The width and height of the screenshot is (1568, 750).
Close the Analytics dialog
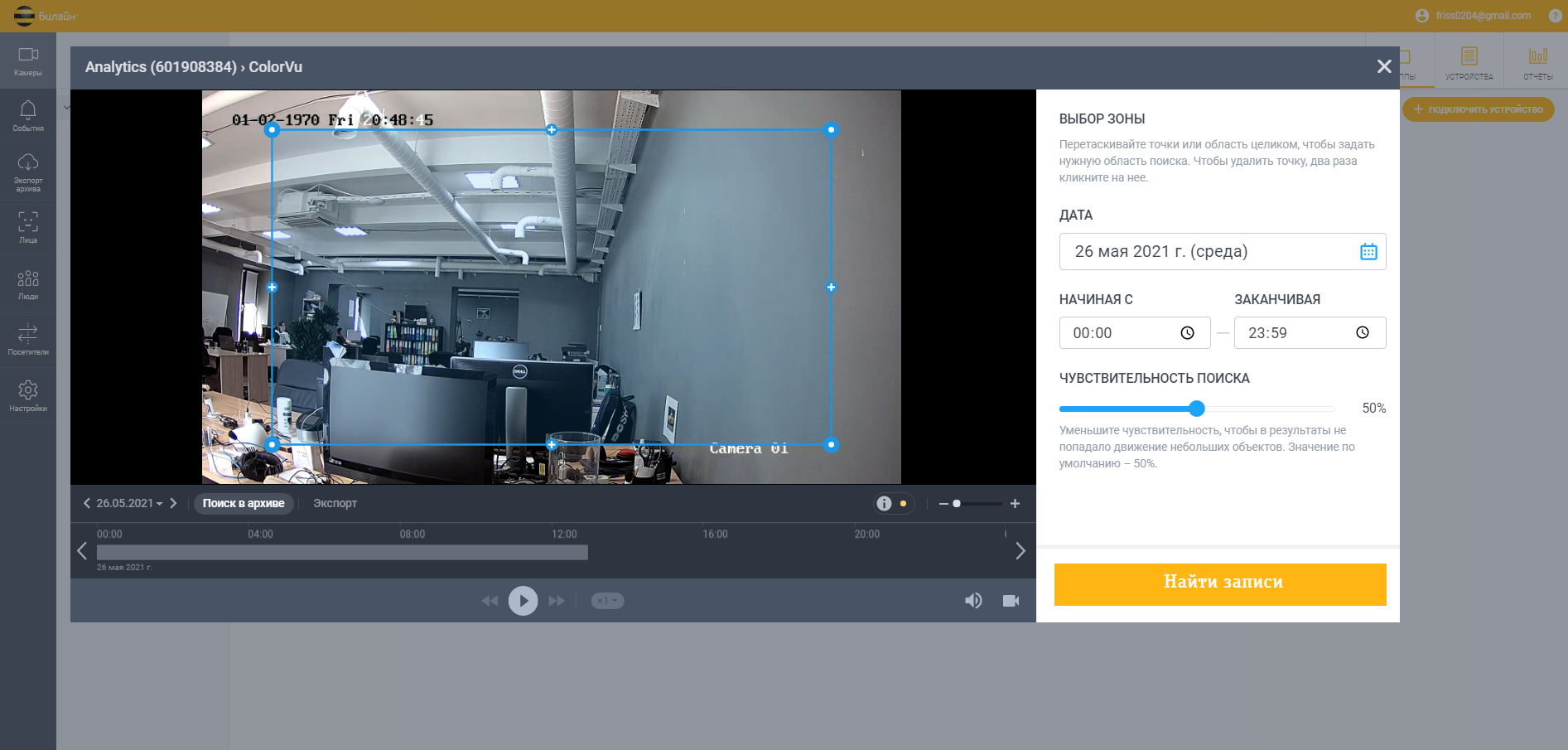[x=1384, y=66]
